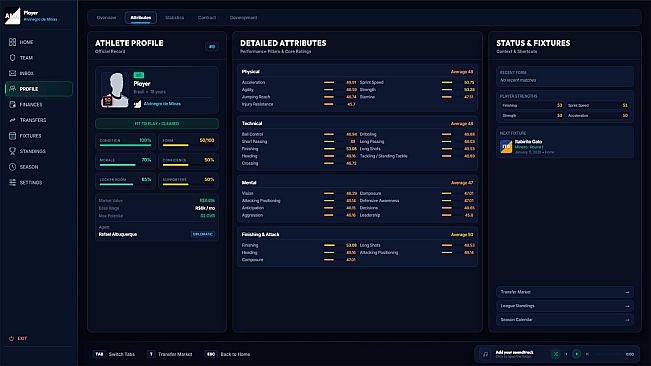Click the Finishing & Attack section header
Image resolution: width=651 pixels, height=366 pixels.
click(x=357, y=234)
